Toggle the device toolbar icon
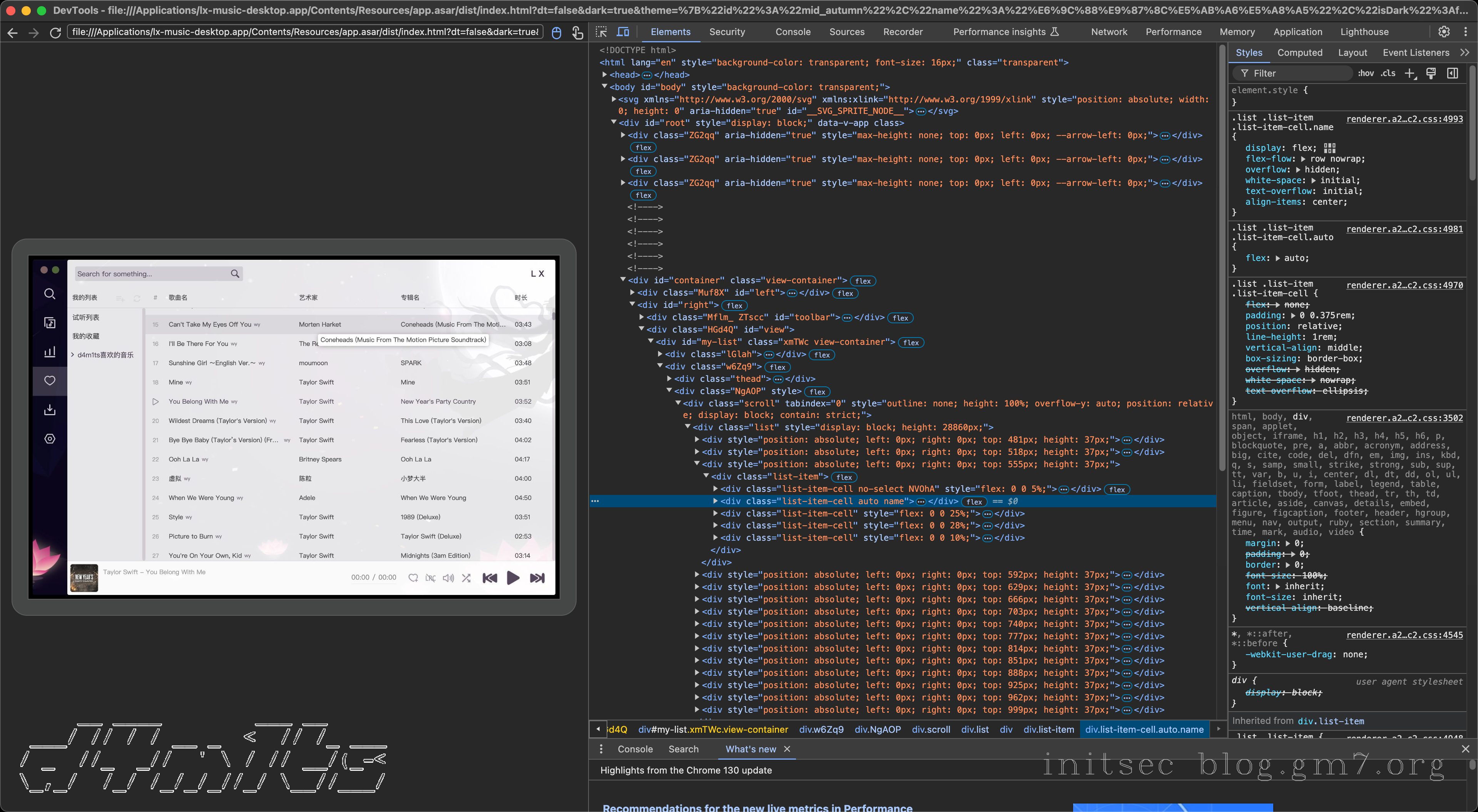 pyautogui.click(x=622, y=32)
